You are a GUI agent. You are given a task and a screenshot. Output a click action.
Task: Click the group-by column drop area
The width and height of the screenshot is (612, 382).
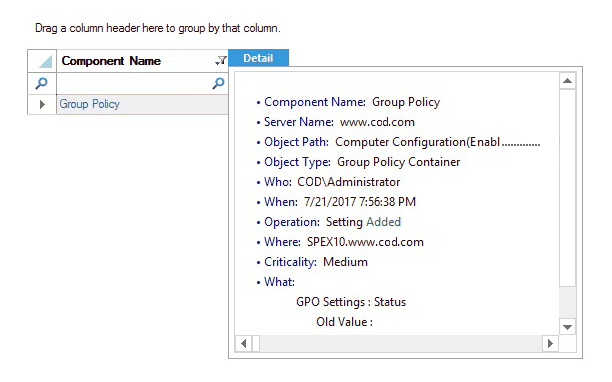158,28
